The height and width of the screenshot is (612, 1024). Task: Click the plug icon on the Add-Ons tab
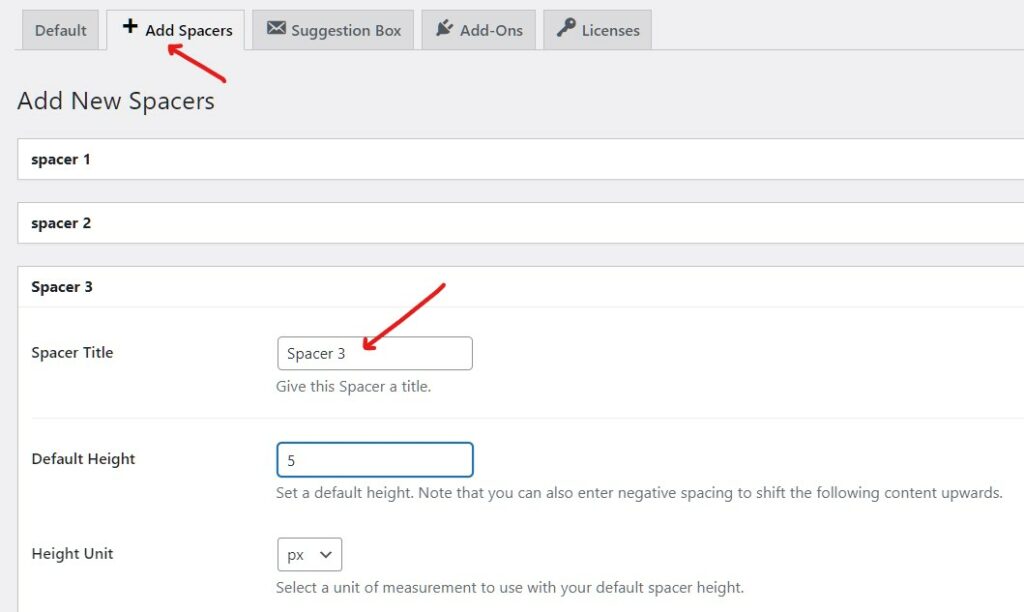(442, 29)
